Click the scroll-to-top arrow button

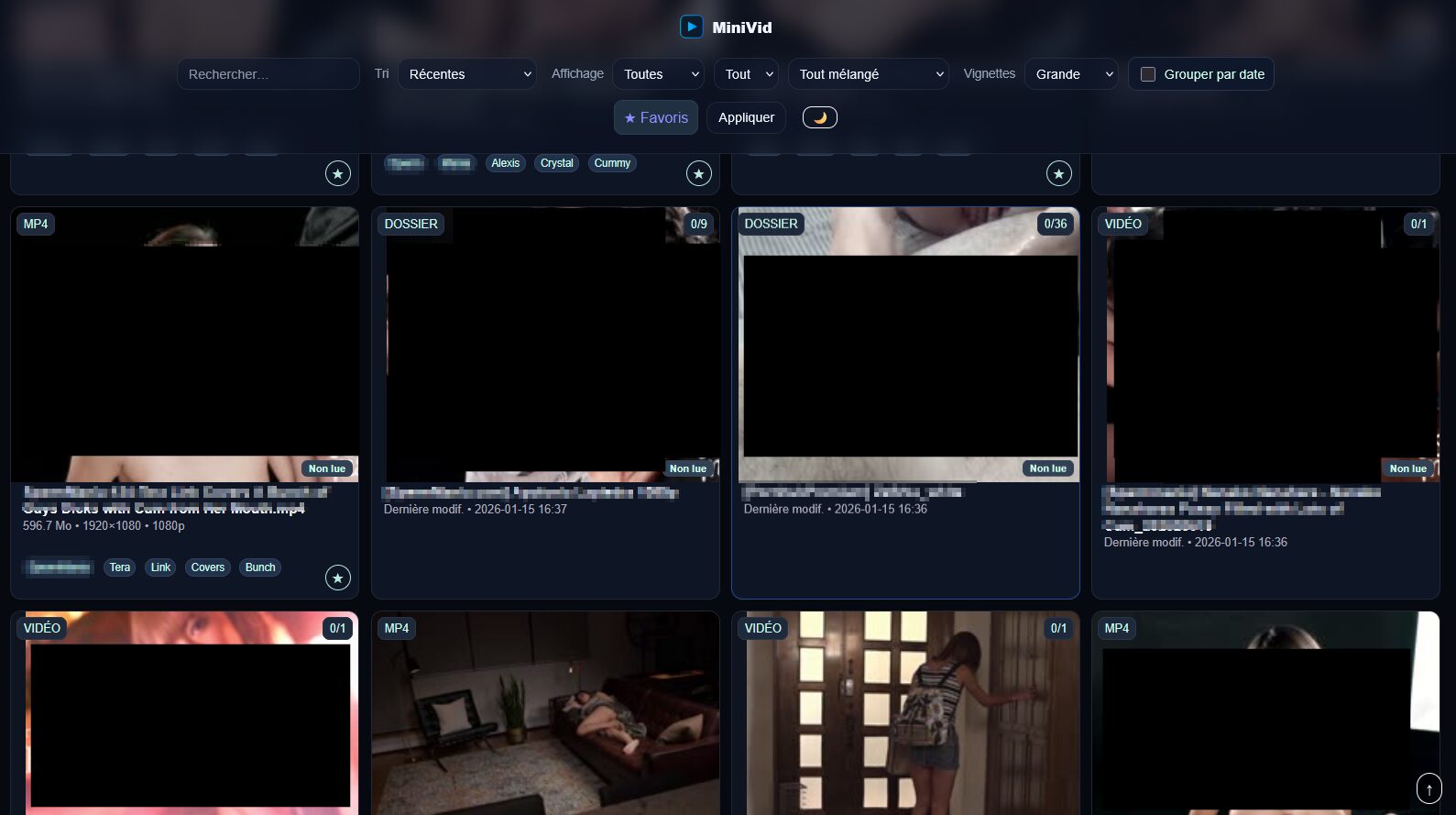point(1429,788)
